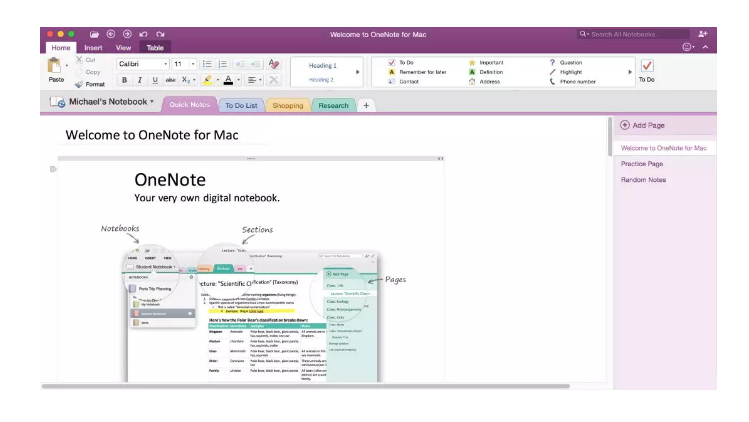Toggle underline formatting
Screen dimensions: 749x422
click(x=155, y=80)
